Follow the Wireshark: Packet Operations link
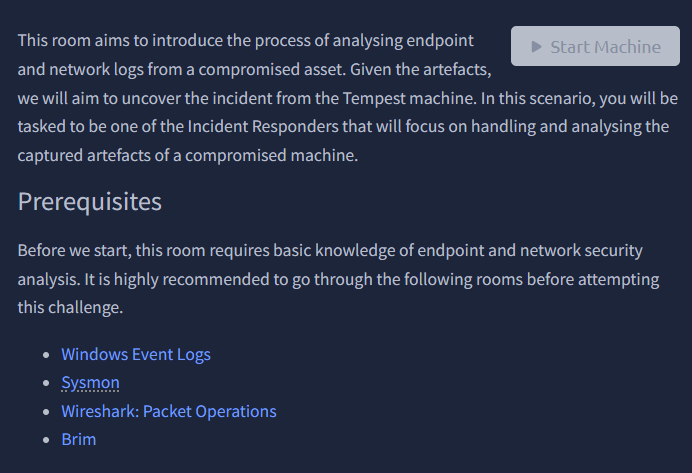Screen dimensions: 692x473 [168, 411]
